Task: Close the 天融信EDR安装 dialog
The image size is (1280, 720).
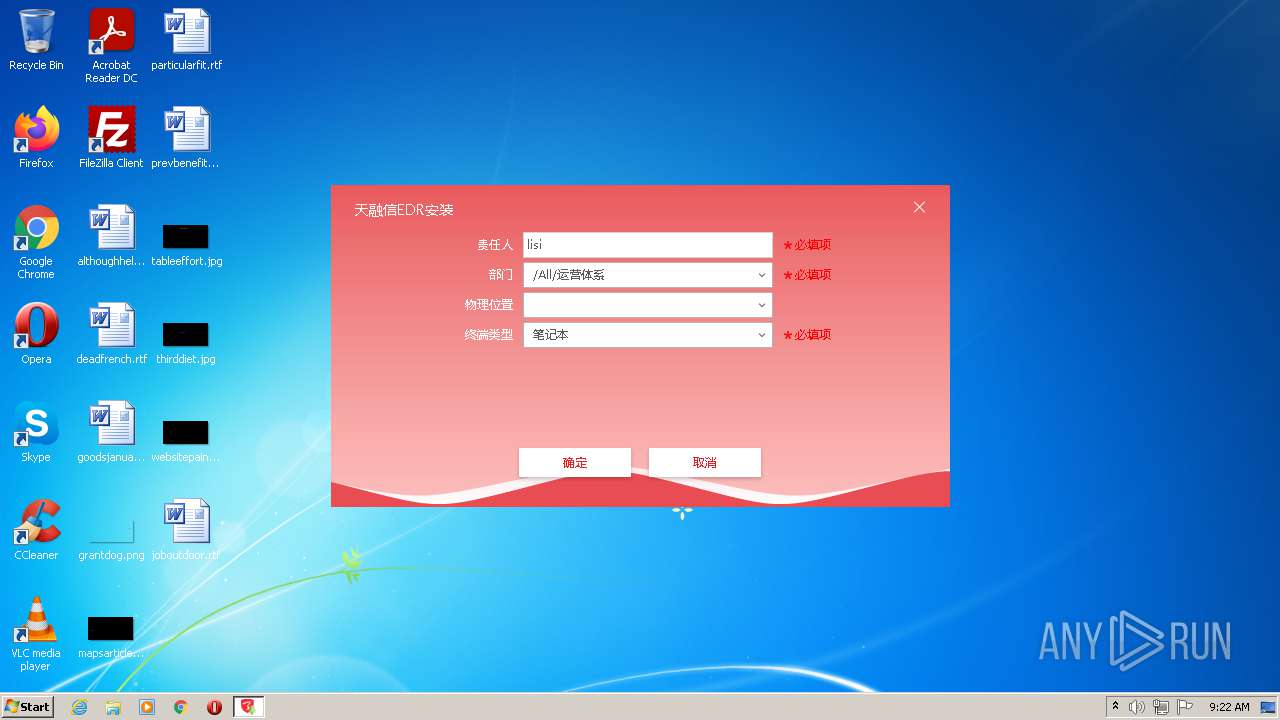Action: click(919, 207)
